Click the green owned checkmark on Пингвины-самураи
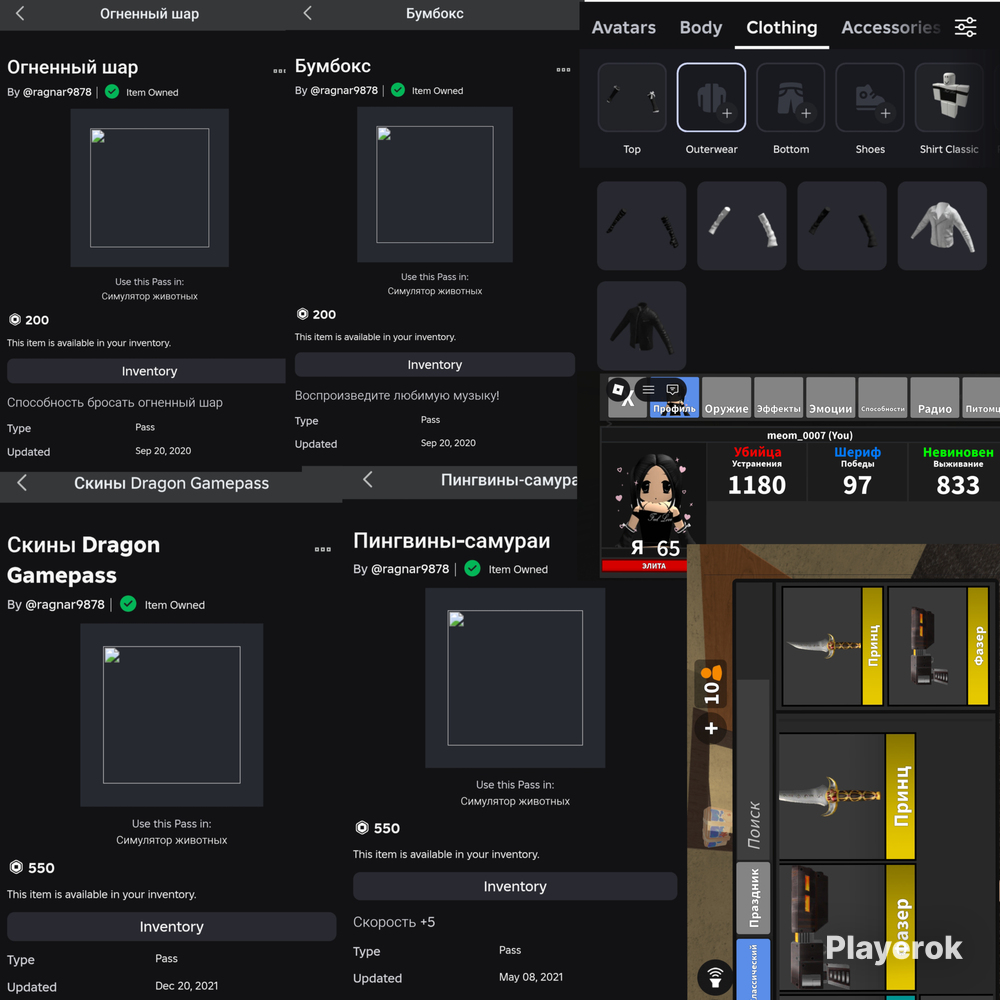Viewport: 1000px width, 1000px height. click(473, 568)
